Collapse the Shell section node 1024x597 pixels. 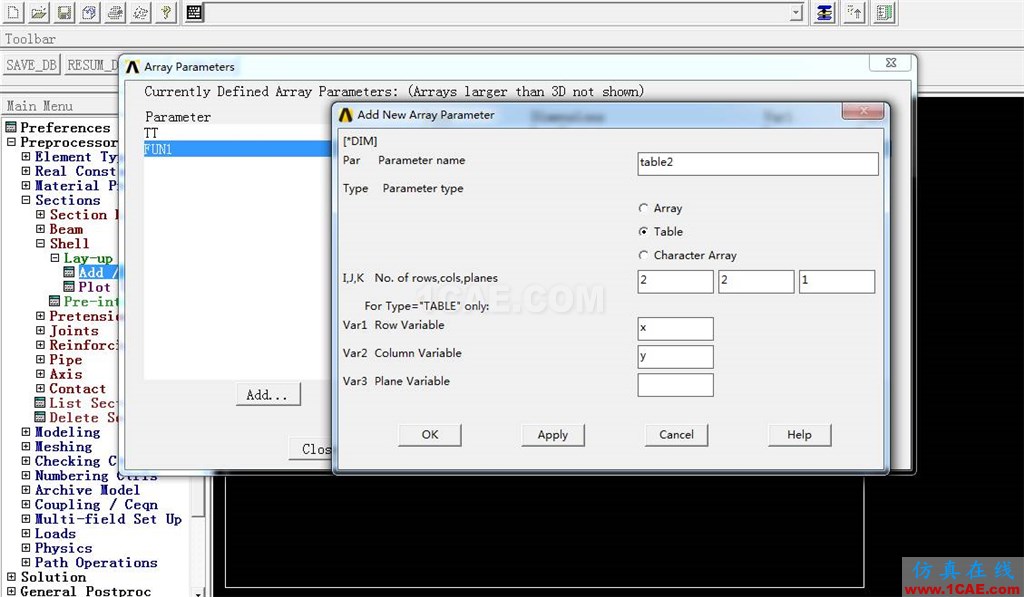40,243
